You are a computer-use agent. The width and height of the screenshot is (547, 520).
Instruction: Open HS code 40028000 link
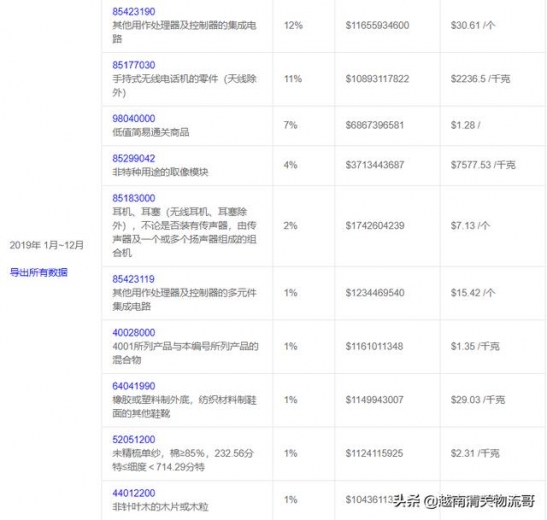click(x=134, y=333)
